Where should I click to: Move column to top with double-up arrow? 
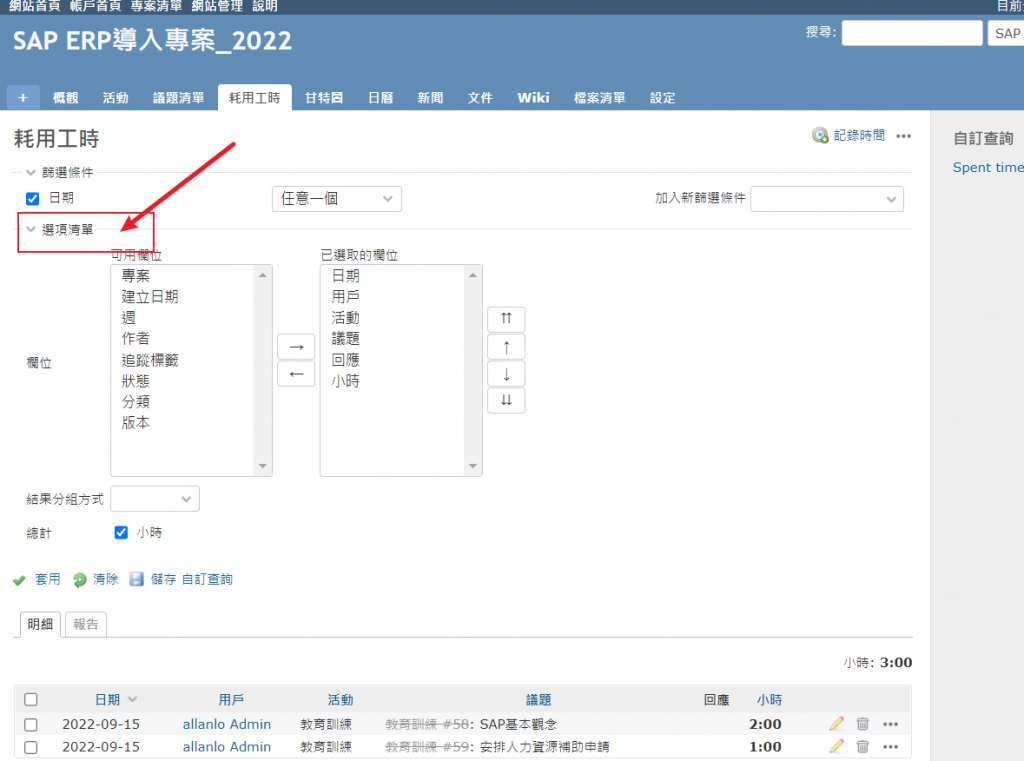506,319
